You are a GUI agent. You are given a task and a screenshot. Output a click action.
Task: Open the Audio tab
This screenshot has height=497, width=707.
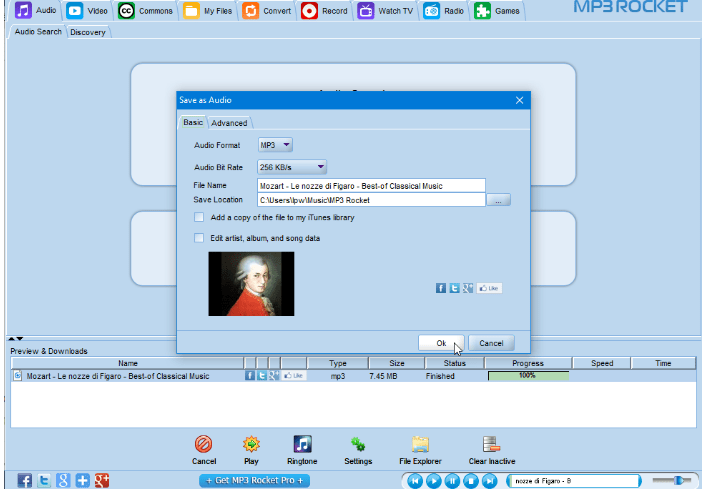pos(36,10)
